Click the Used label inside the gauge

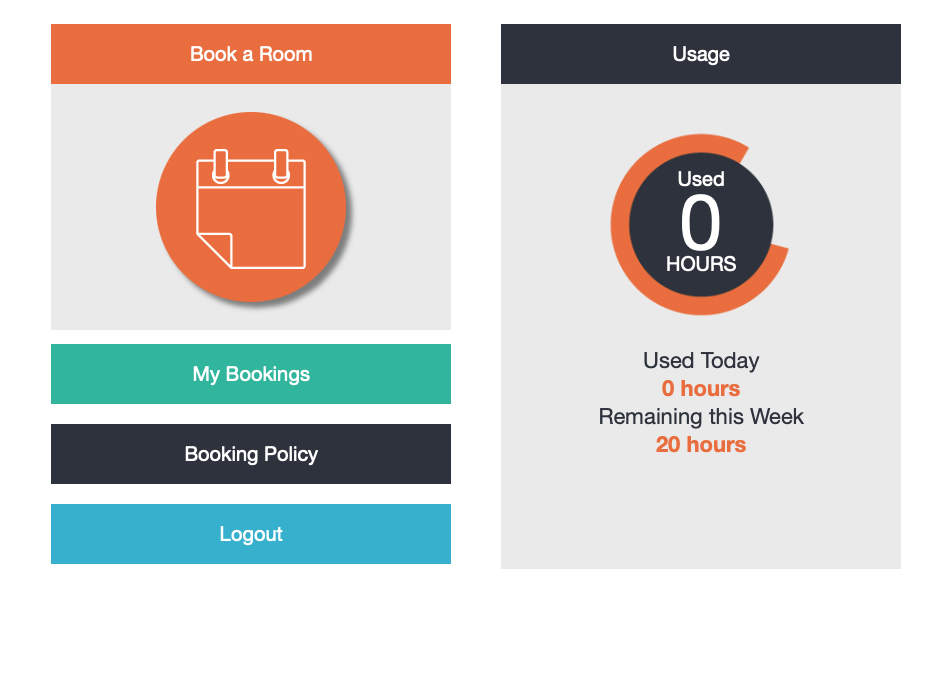pos(701,179)
